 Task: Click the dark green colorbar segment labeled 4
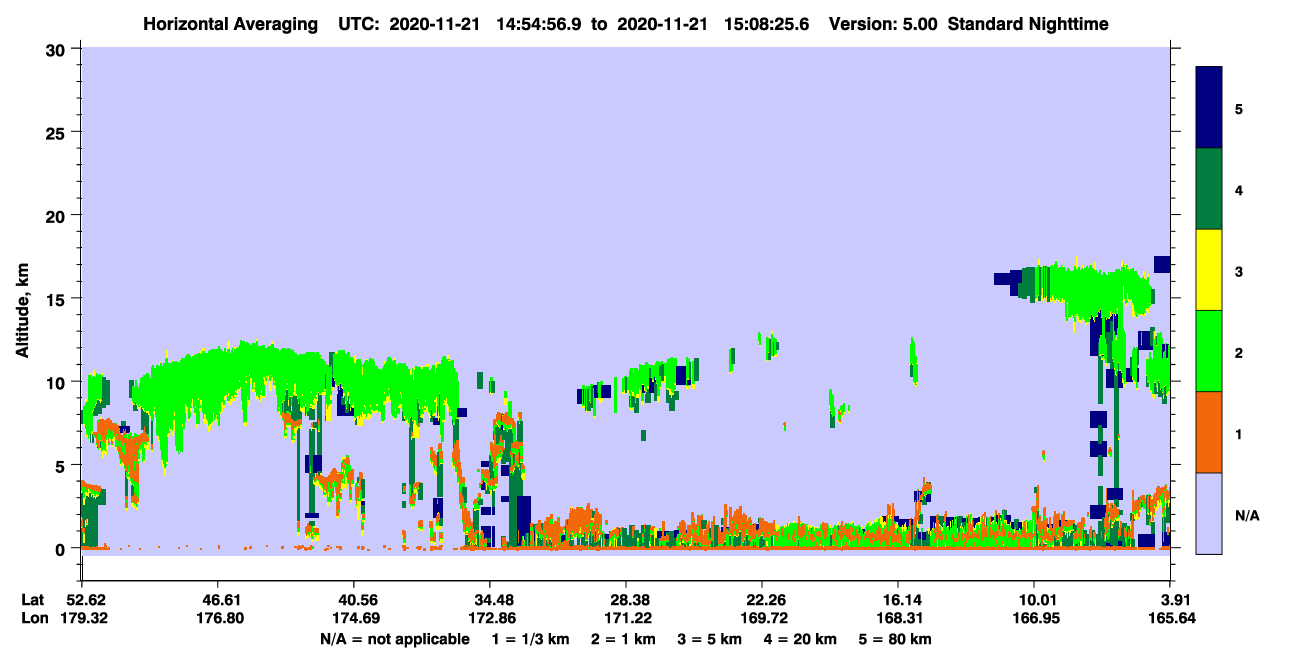[1209, 189]
